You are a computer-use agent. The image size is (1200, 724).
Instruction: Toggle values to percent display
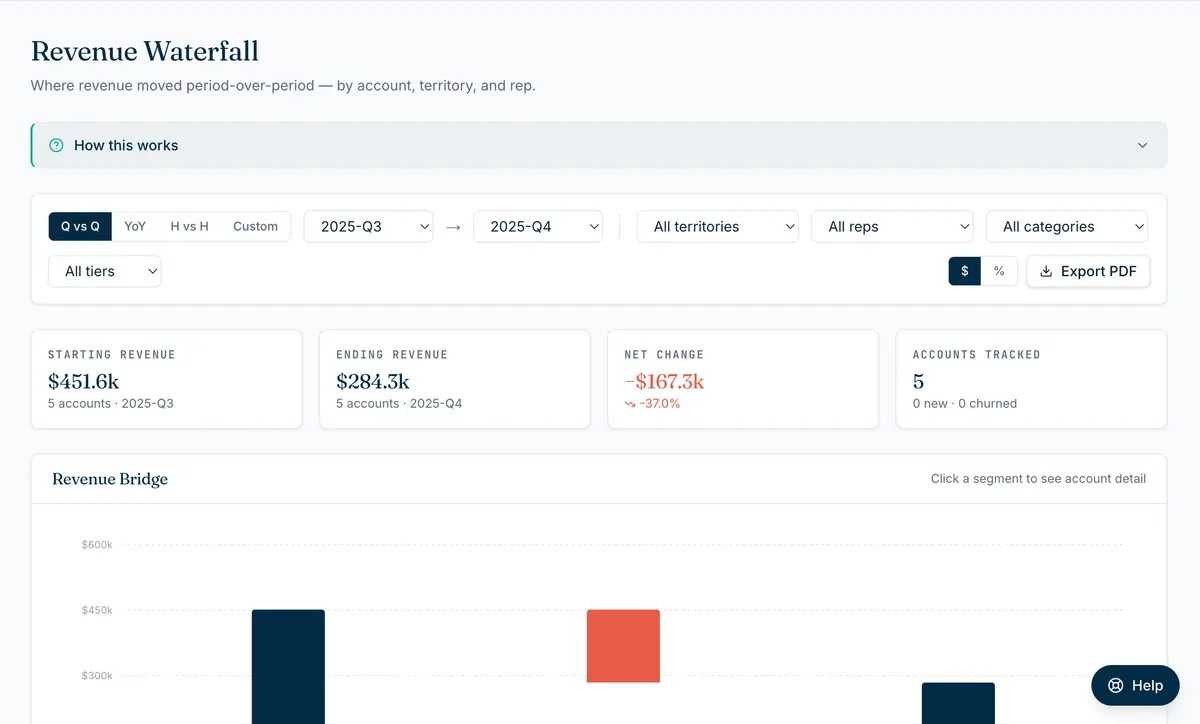[x=999, y=271]
